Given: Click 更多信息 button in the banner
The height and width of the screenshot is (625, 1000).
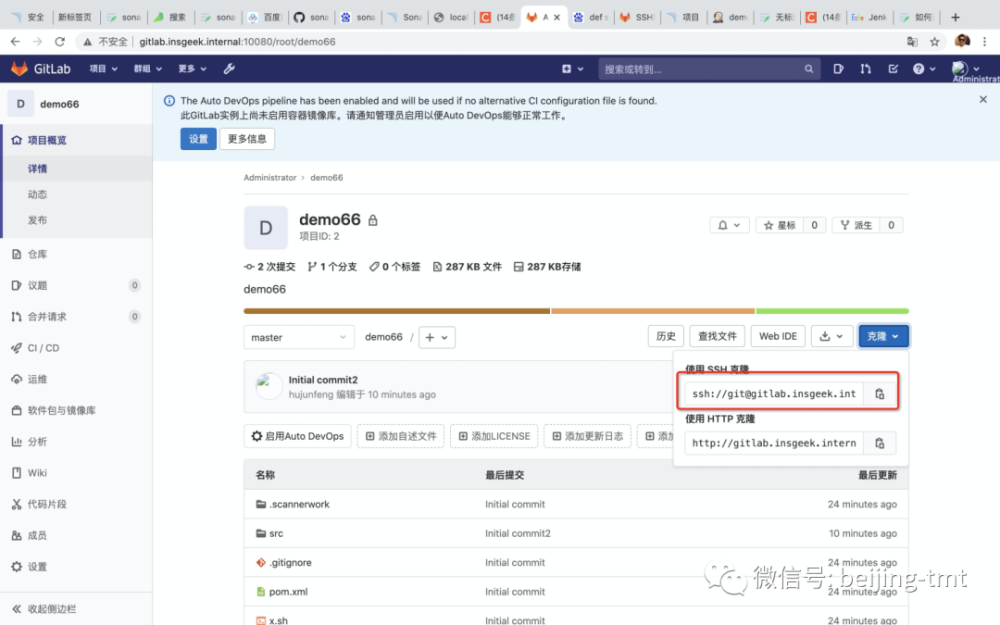Looking at the screenshot, I should (247, 139).
